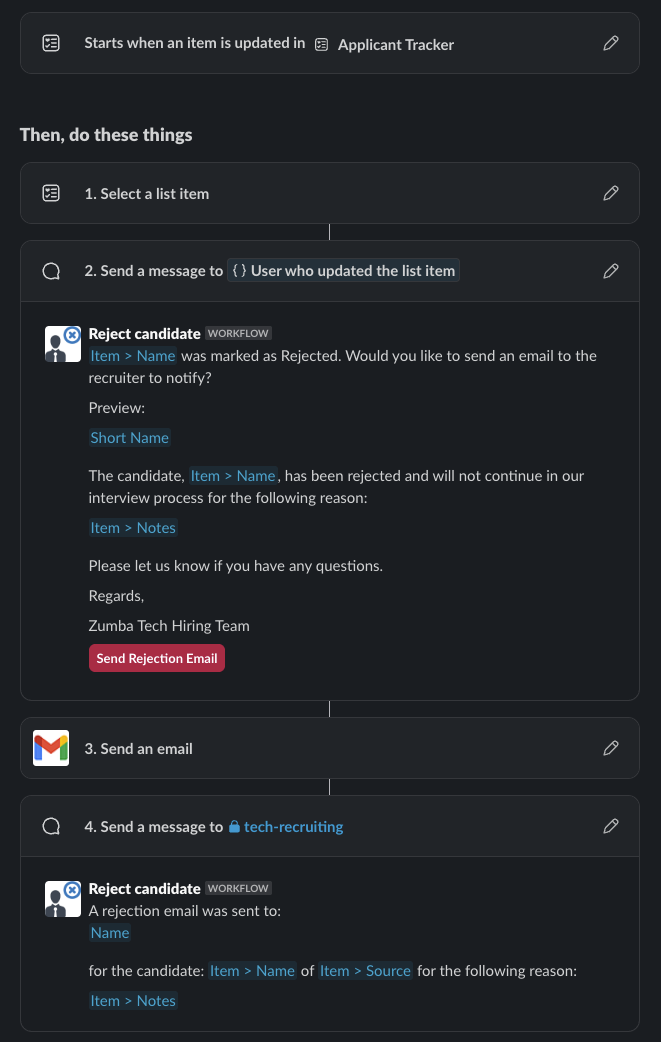Click the list icon beside step 1
661x1042 pixels.
pyautogui.click(x=51, y=193)
